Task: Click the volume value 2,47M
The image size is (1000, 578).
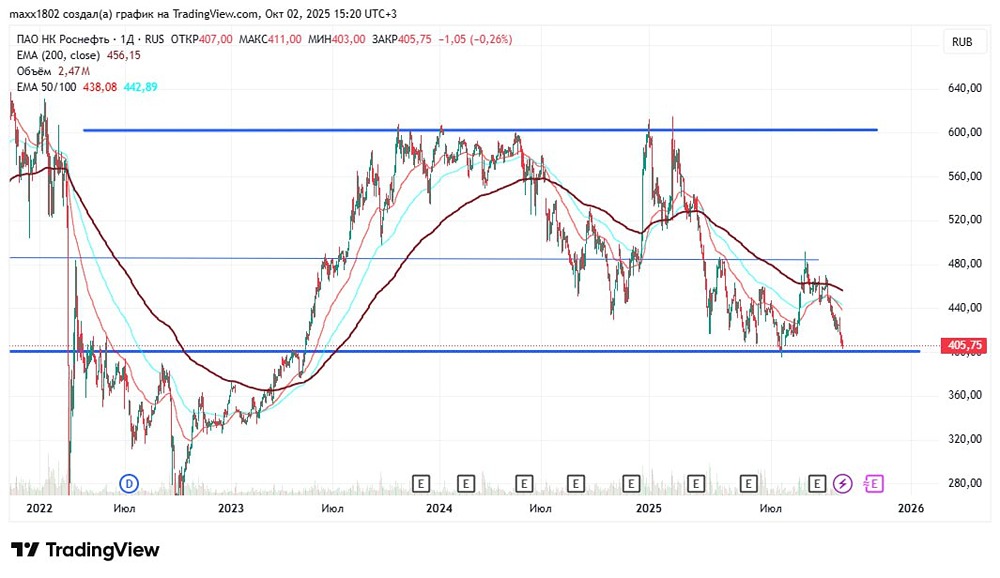Action: point(73,71)
